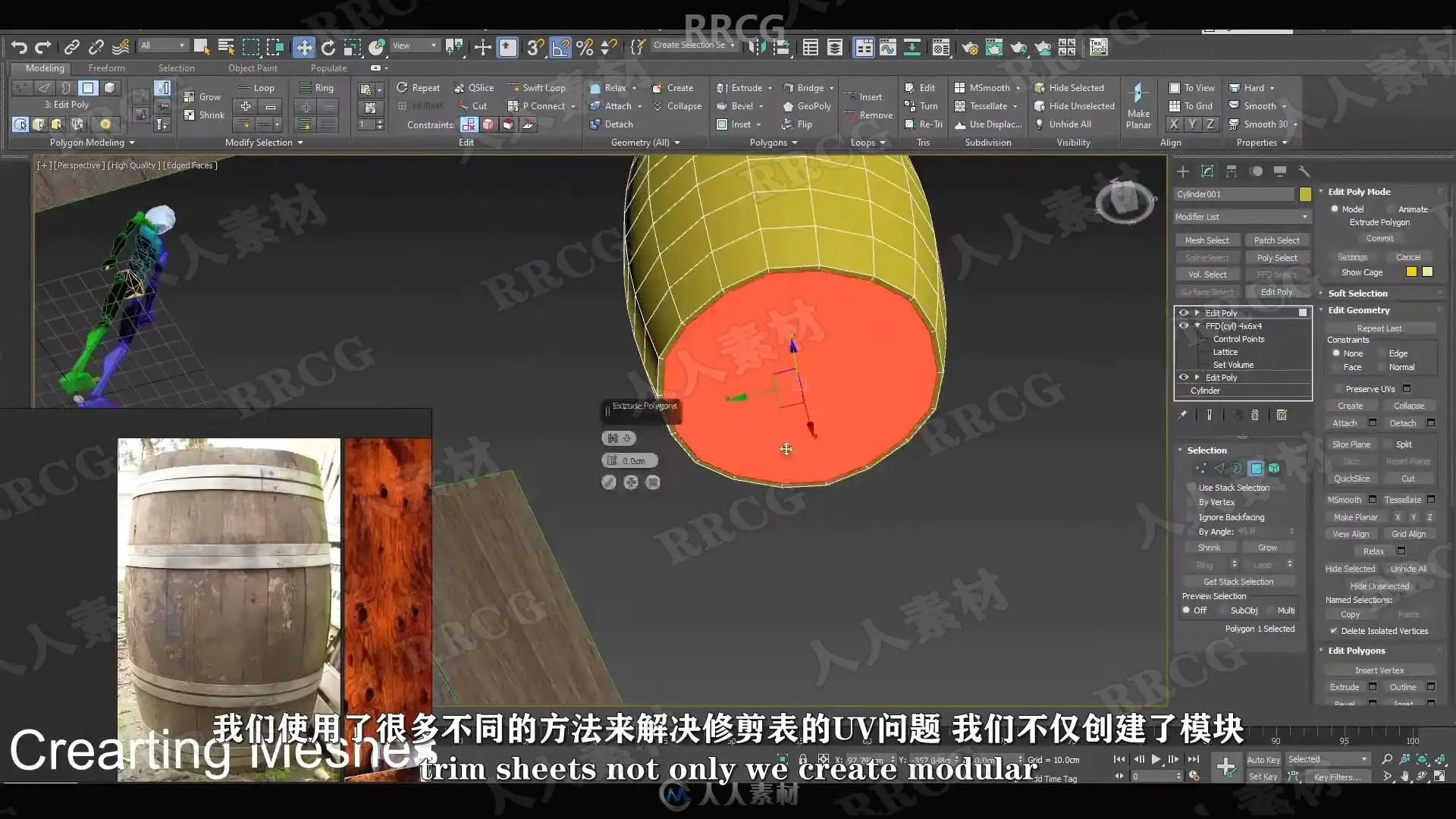1456x819 pixels.
Task: Open Configure Modifier Sets icon
Action: coord(1282,415)
